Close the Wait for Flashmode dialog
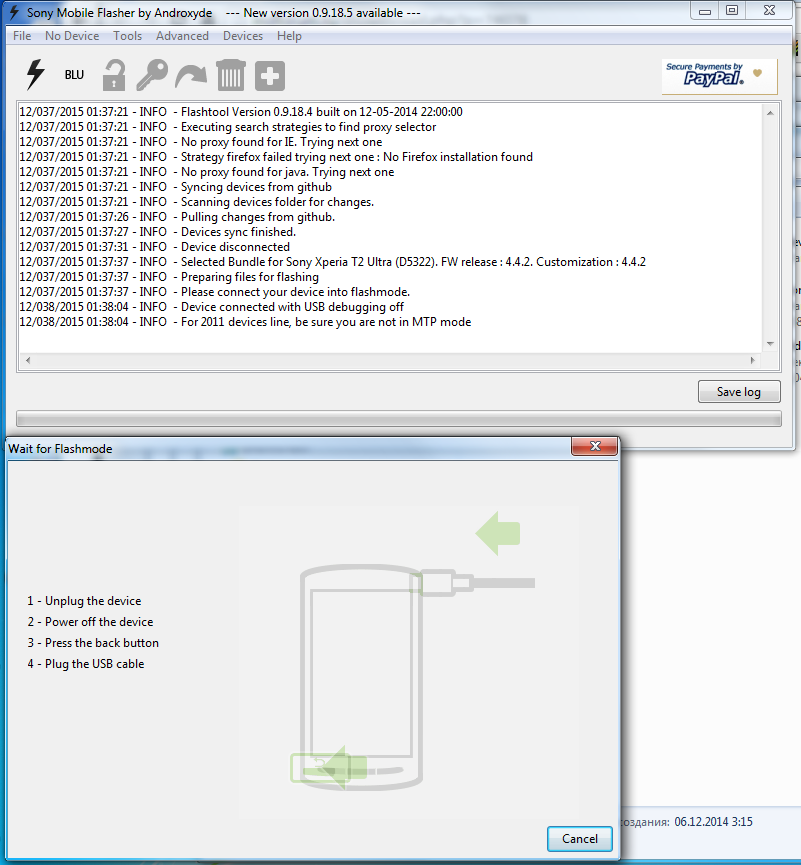Image resolution: width=801 pixels, height=865 pixels. click(x=594, y=446)
